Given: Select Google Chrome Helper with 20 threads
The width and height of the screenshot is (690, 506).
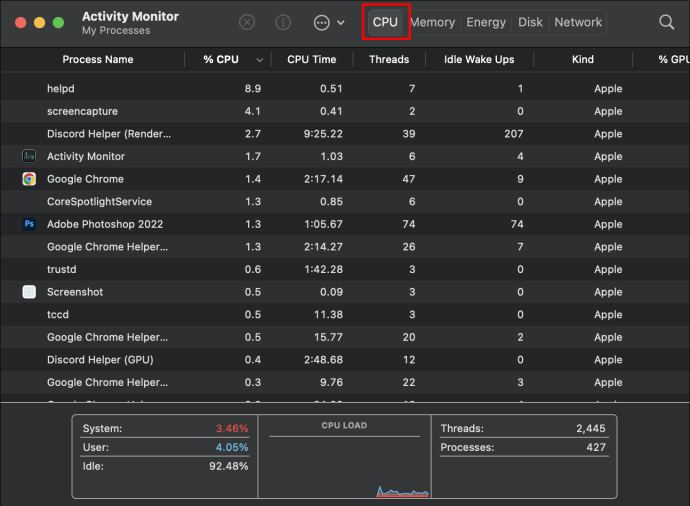Looking at the screenshot, I should pos(345,337).
